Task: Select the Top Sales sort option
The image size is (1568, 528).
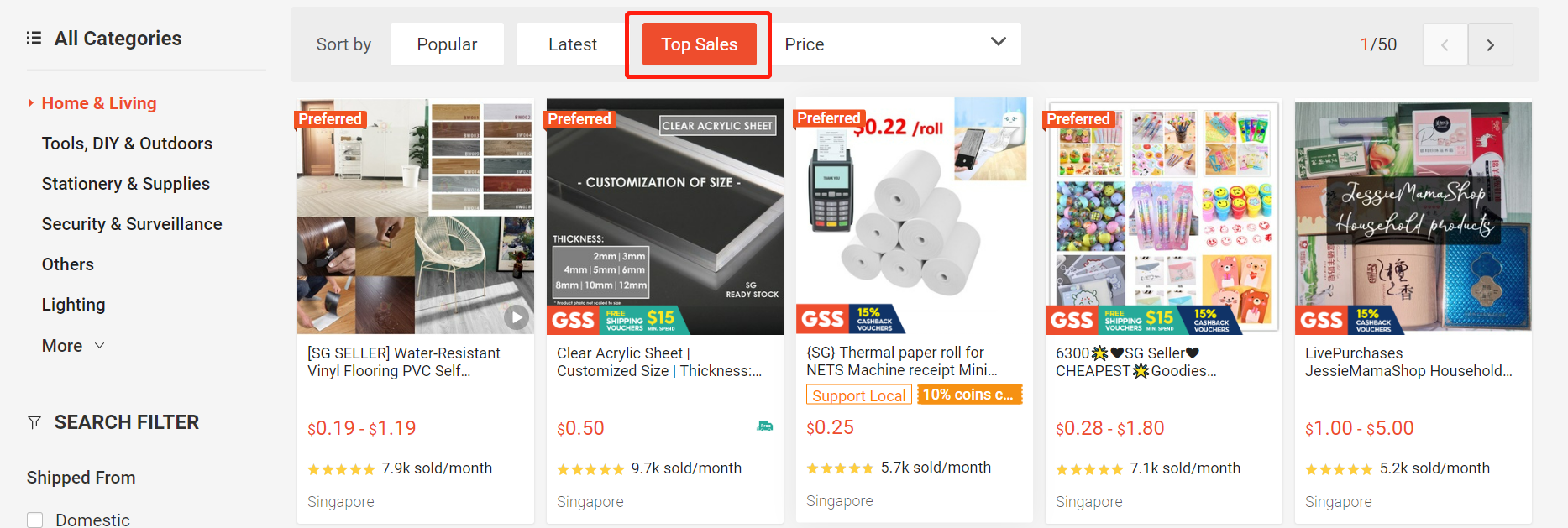Action: pyautogui.click(x=698, y=44)
